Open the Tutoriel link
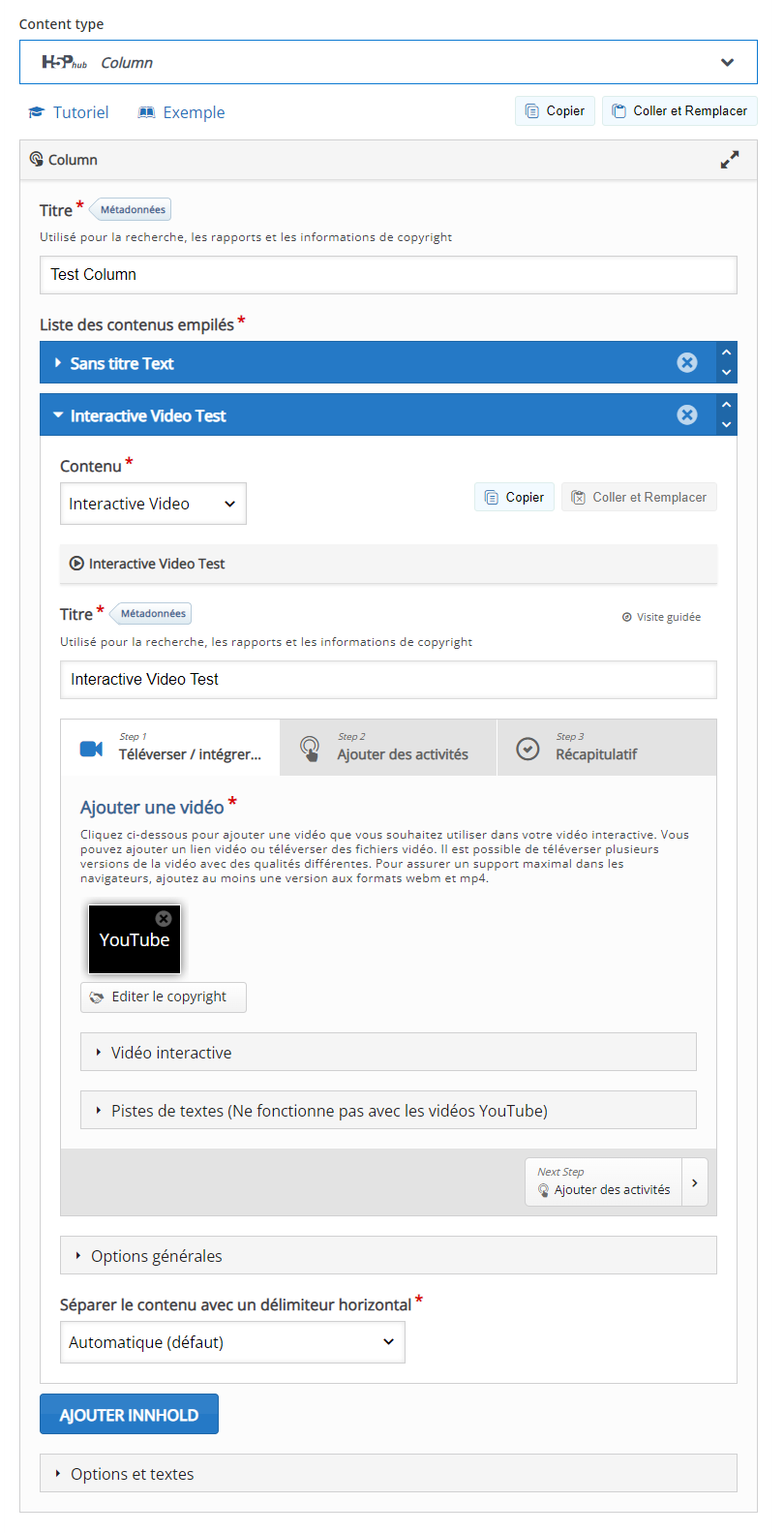Image resolution: width=784 pixels, height=1533 pixels. click(x=69, y=112)
